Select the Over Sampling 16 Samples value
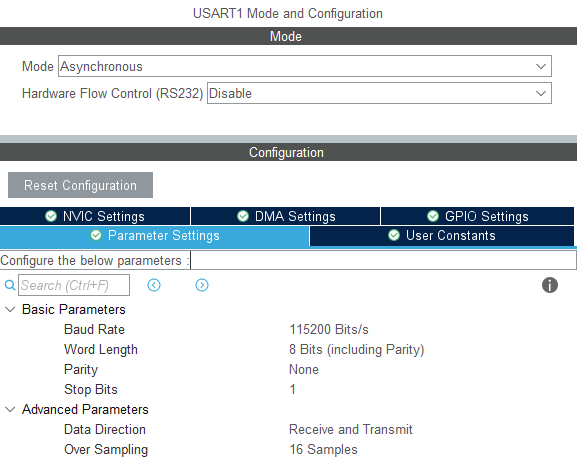 point(323,449)
